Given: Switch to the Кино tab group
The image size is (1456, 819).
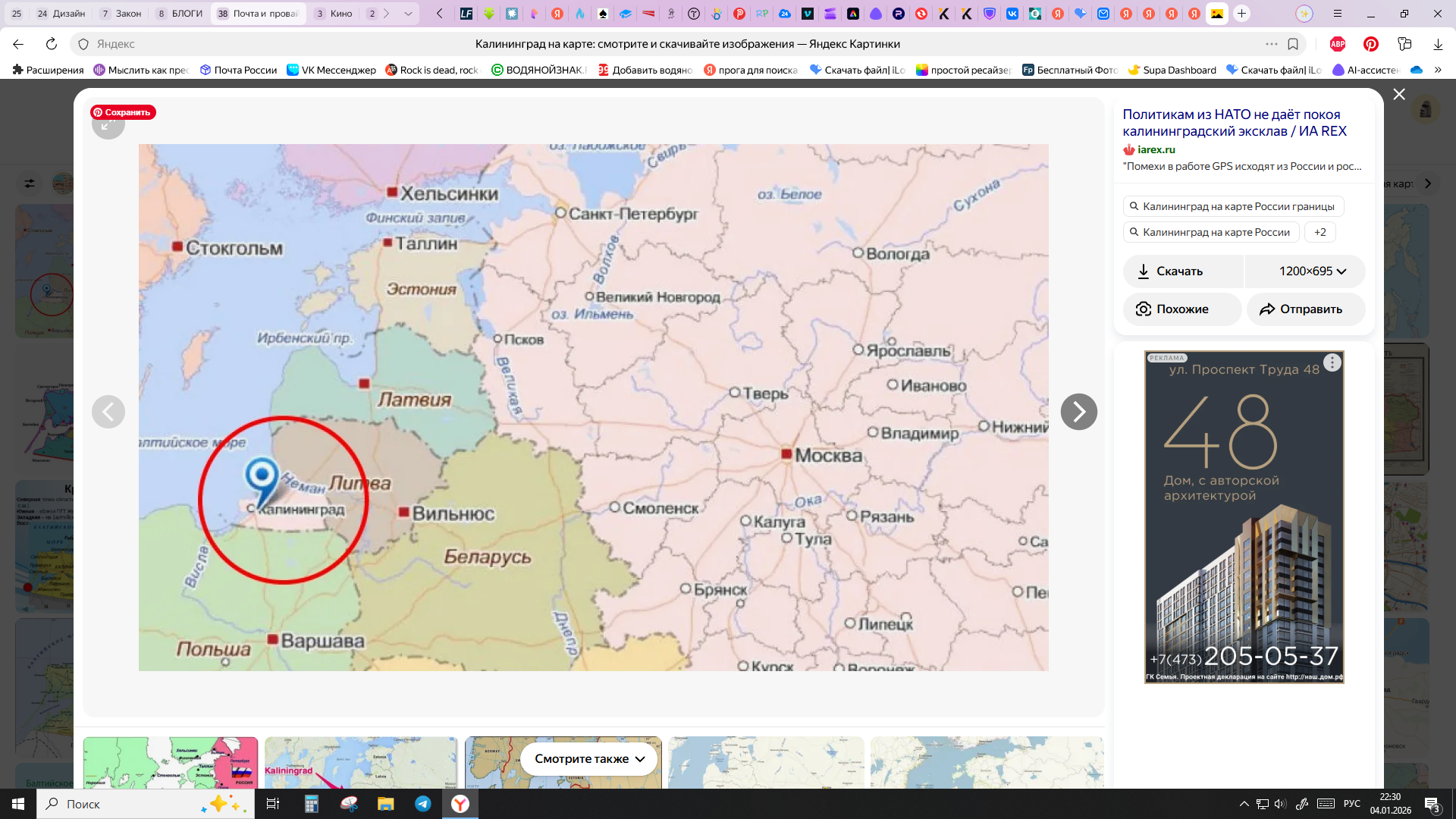Looking at the screenshot, I should pyautogui.click(x=334, y=14).
